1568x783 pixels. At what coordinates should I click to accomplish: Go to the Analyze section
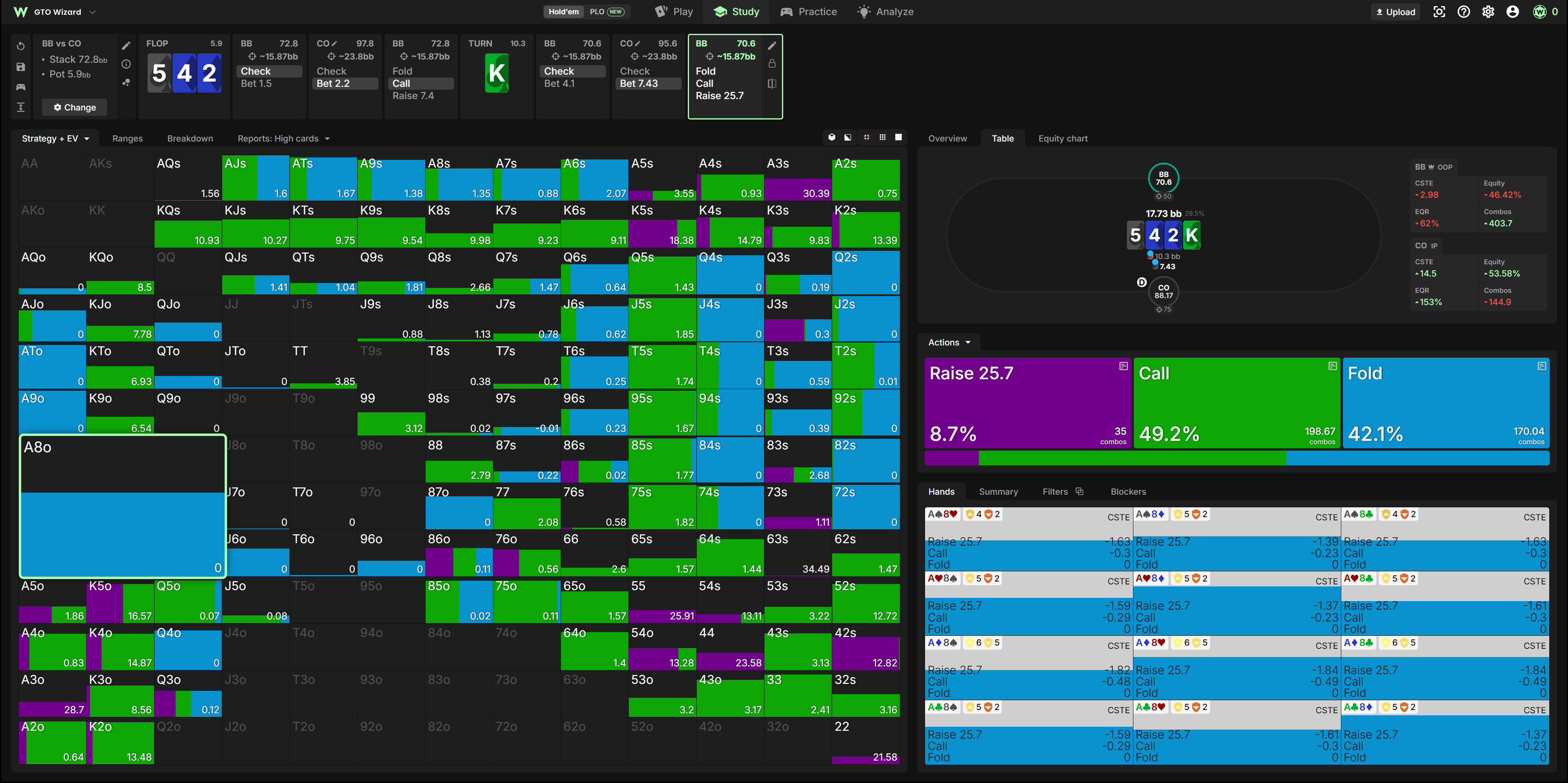(x=885, y=11)
